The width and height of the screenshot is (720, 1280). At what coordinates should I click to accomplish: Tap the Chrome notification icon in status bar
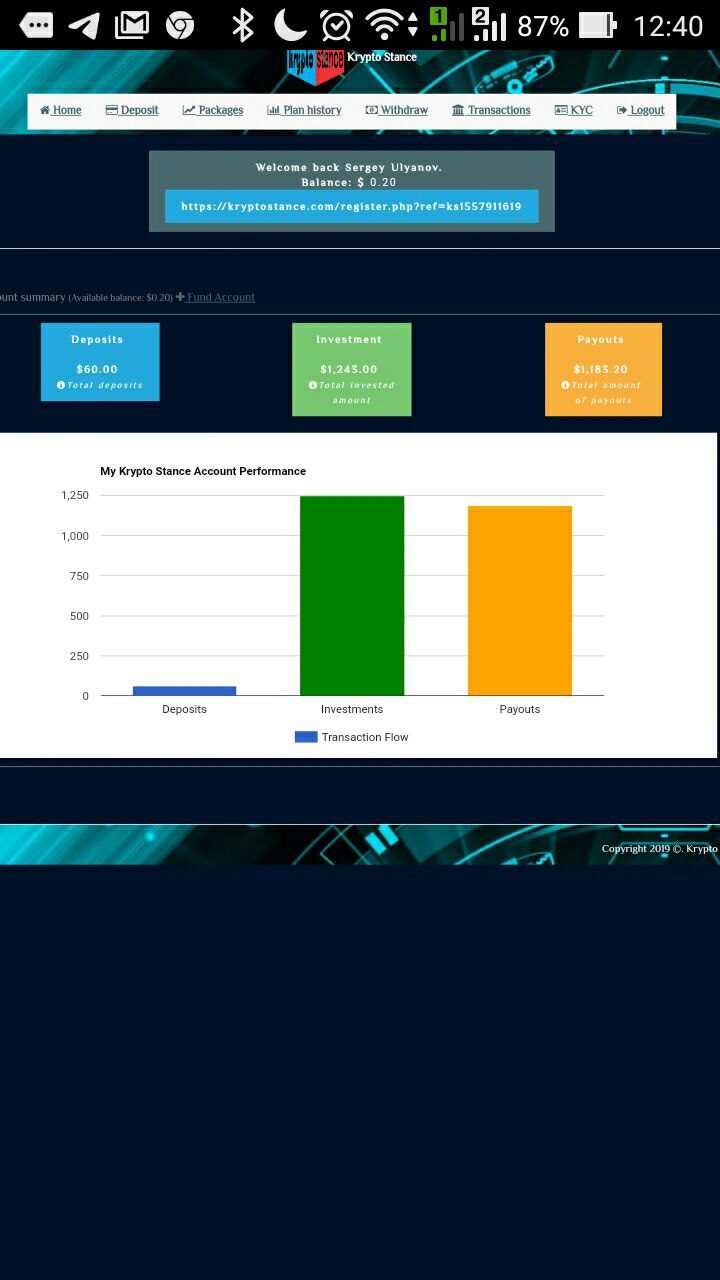click(x=180, y=25)
